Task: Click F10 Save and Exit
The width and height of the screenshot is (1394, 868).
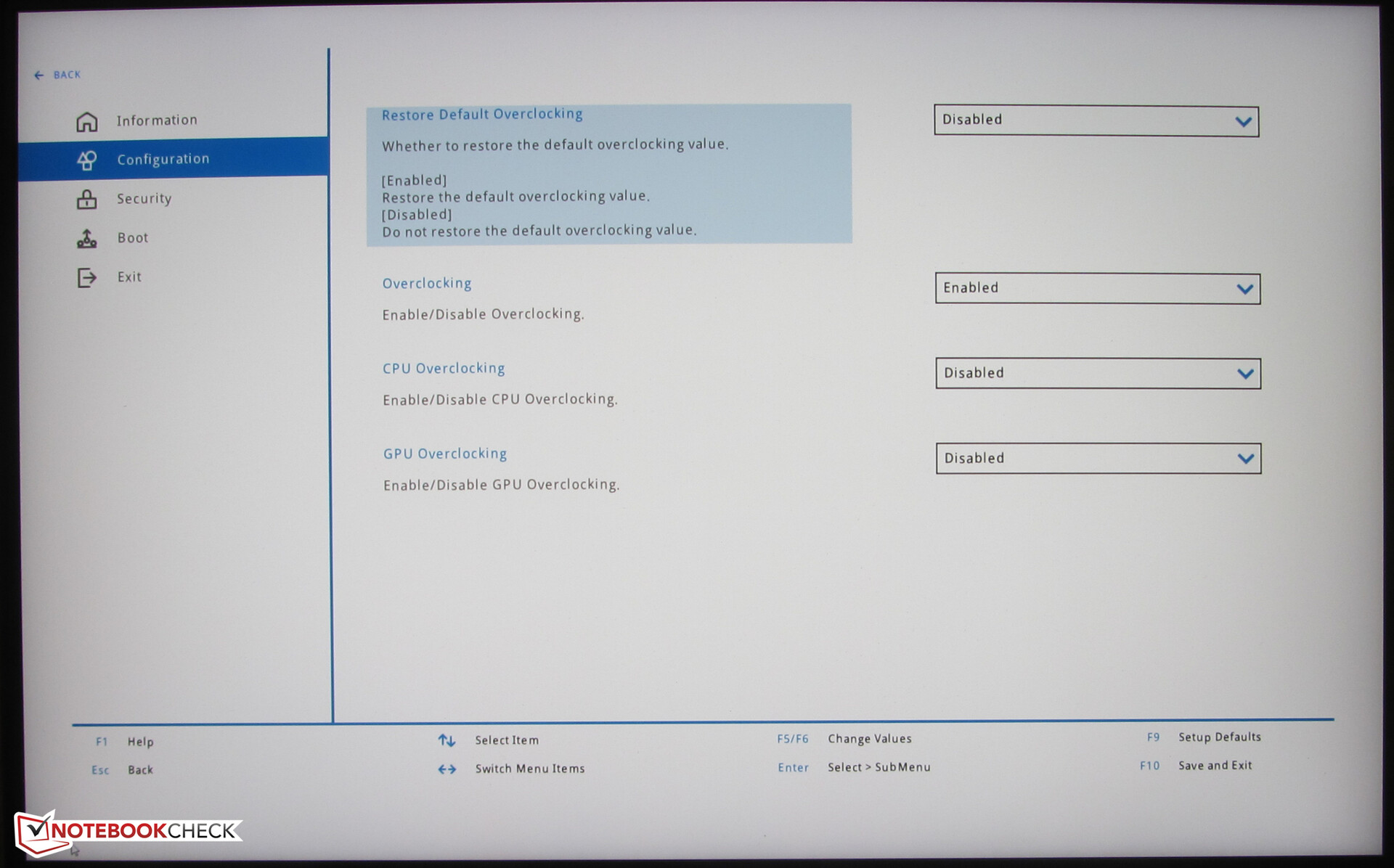Action: 1214,766
